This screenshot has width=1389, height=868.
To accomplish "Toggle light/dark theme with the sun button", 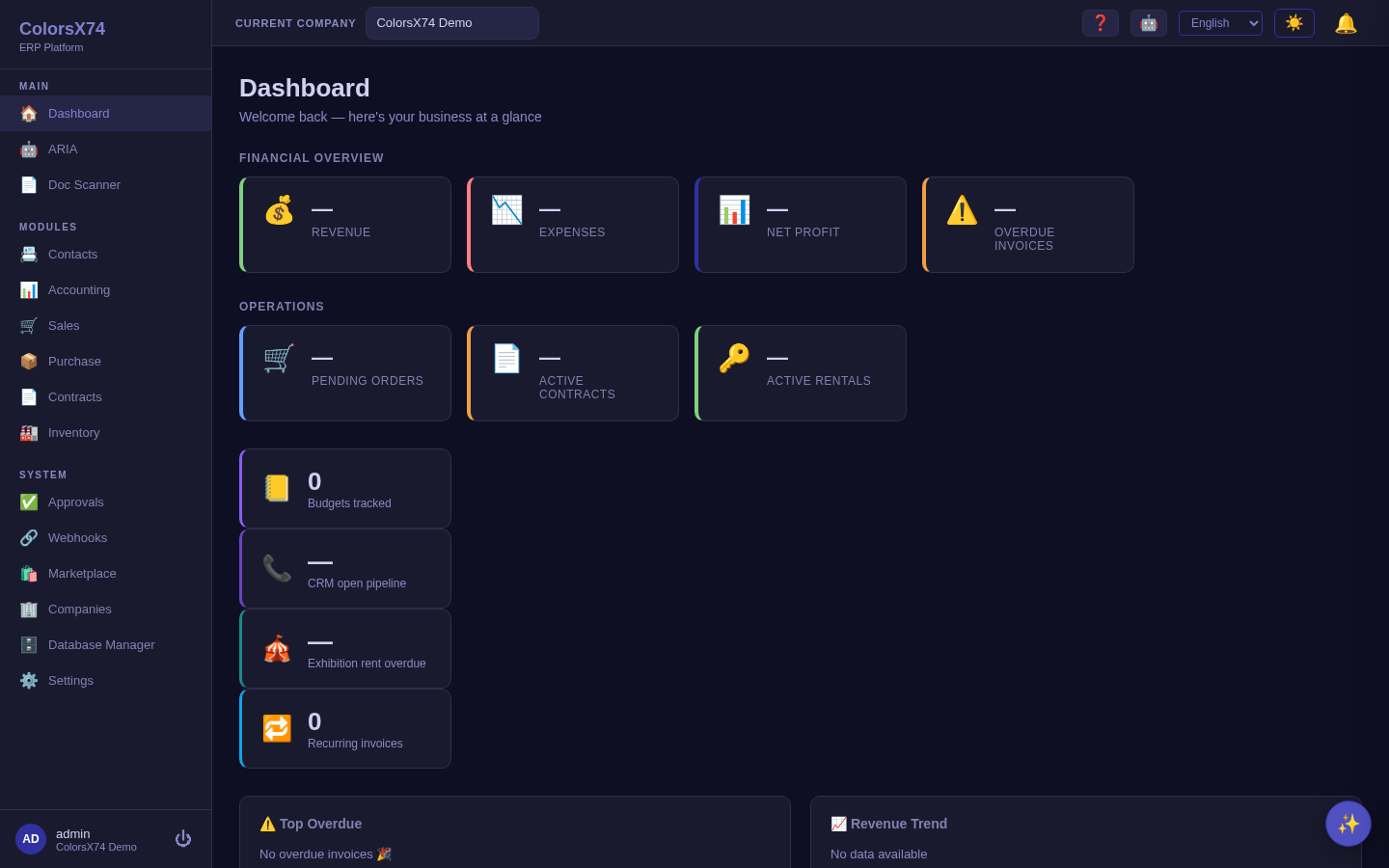I will (x=1294, y=23).
